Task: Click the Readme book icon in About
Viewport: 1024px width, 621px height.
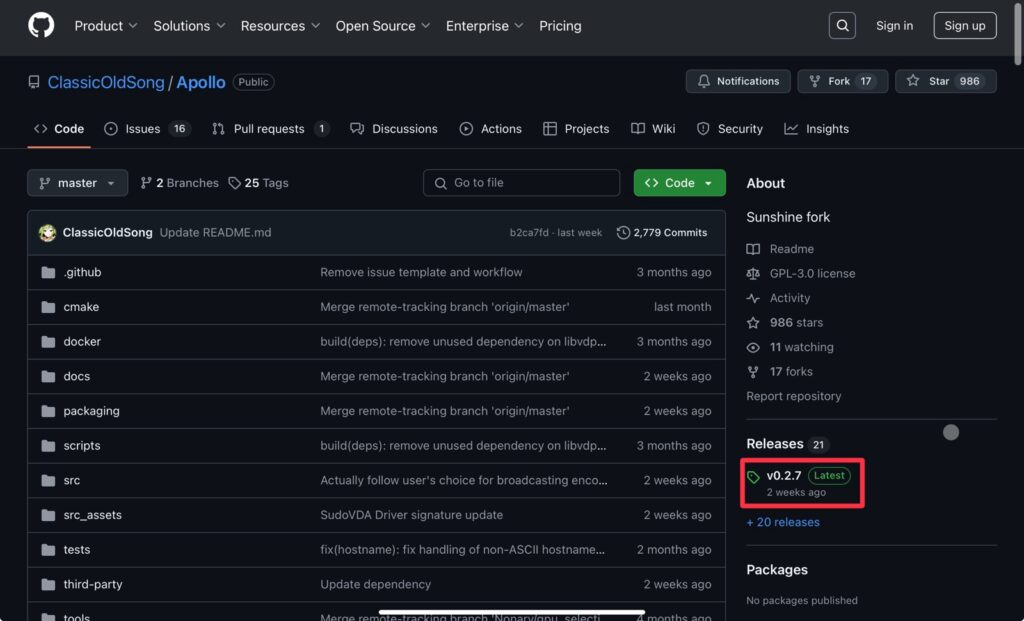Action: click(753, 249)
